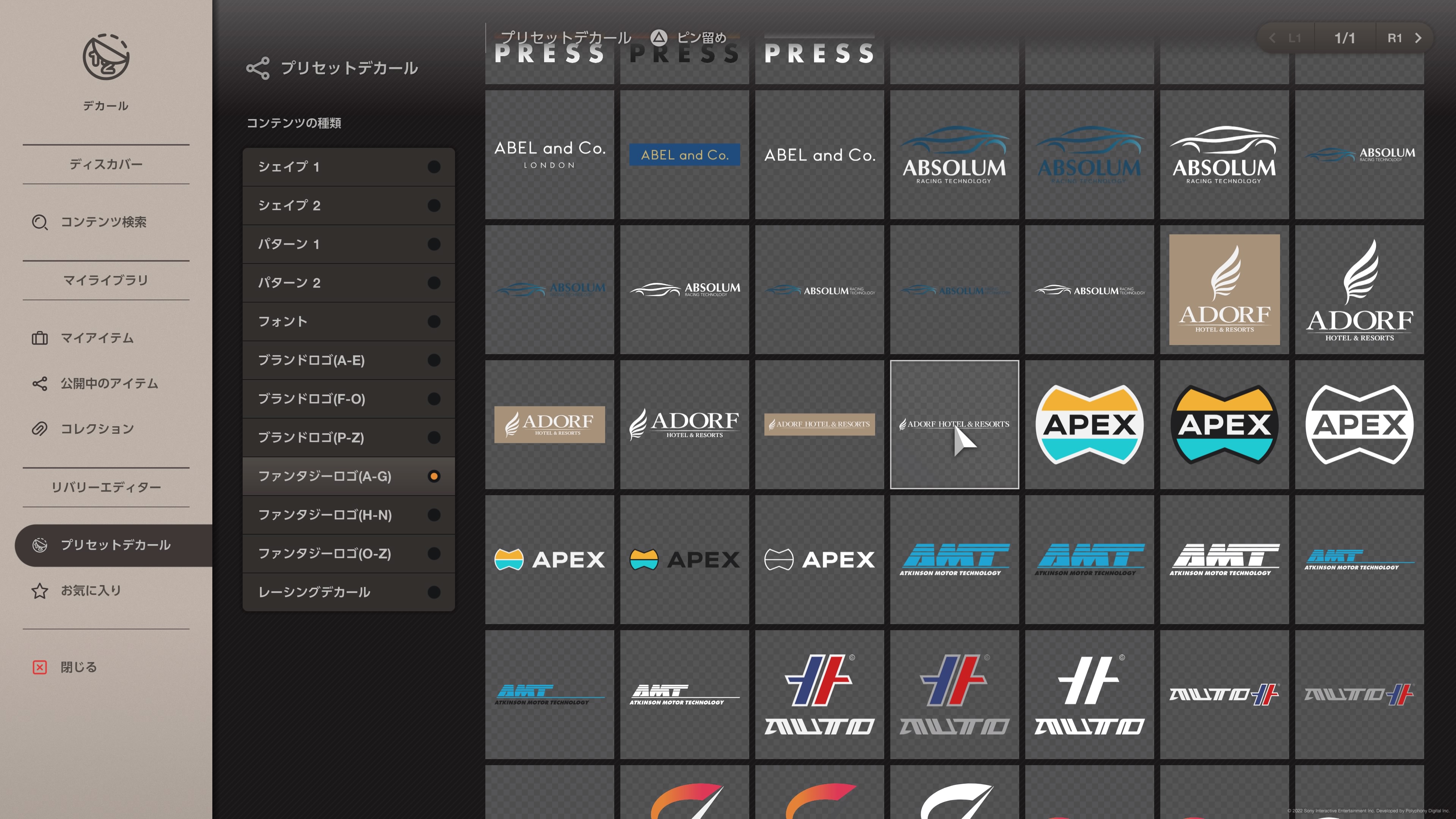1456x819 pixels.
Task: Select the black-outlined colored APEX badge decal
Action: (x=1224, y=425)
